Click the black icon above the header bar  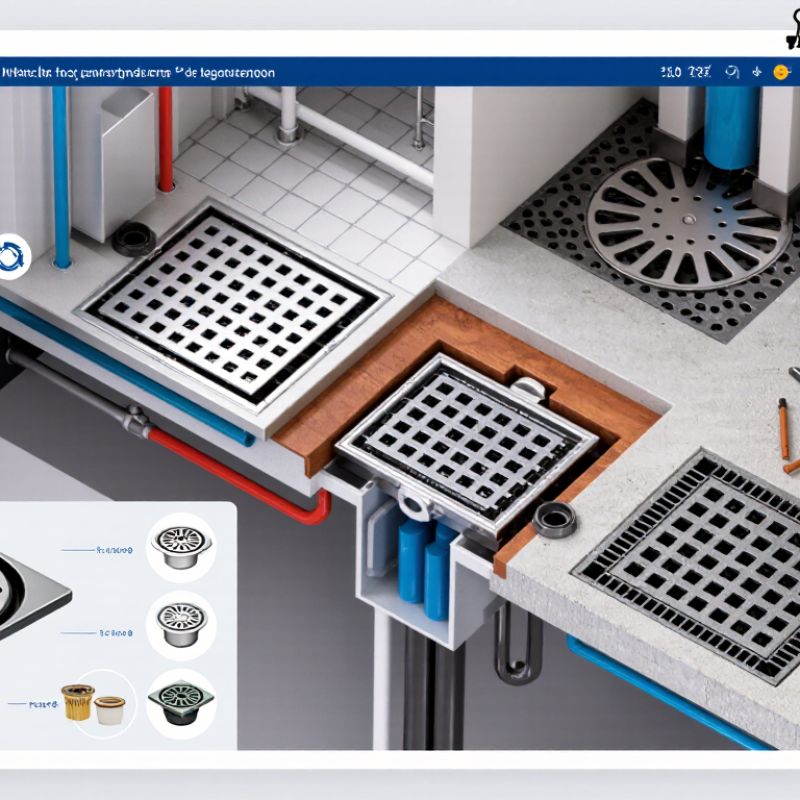click(x=792, y=32)
